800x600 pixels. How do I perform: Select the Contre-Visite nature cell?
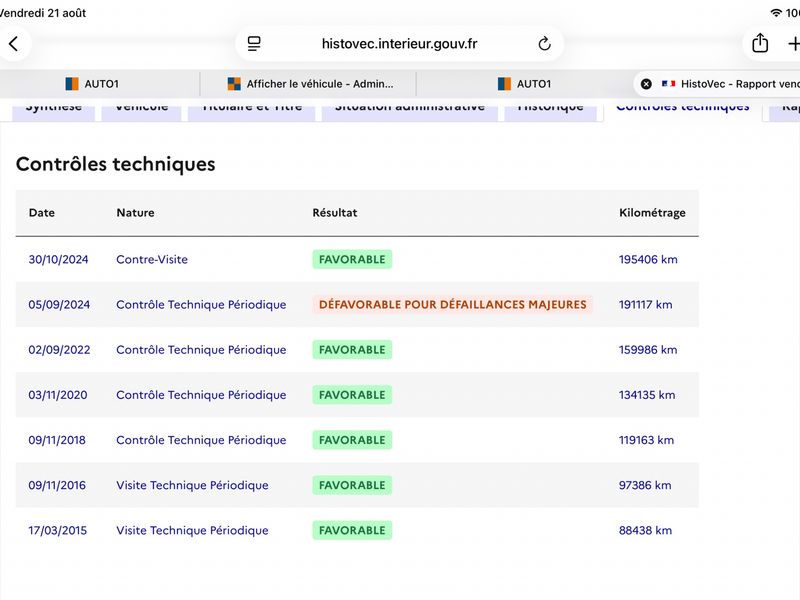(x=152, y=259)
